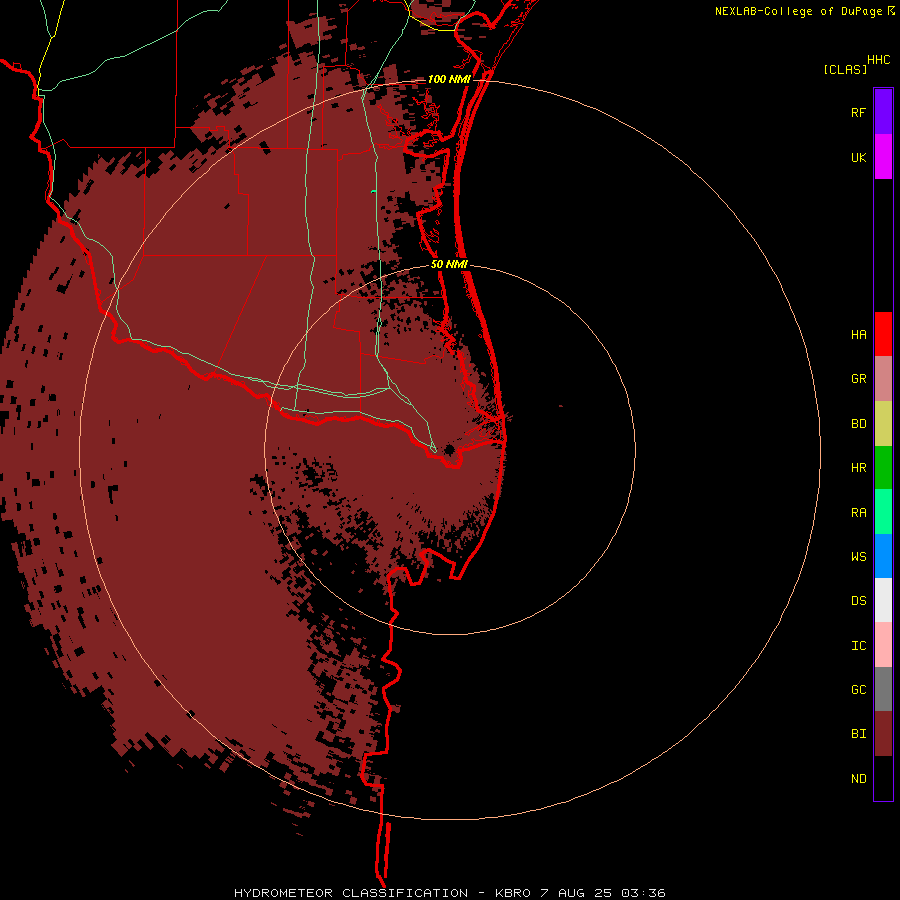Click the WS blue legend swatch
900x900 pixels.
tap(883, 556)
